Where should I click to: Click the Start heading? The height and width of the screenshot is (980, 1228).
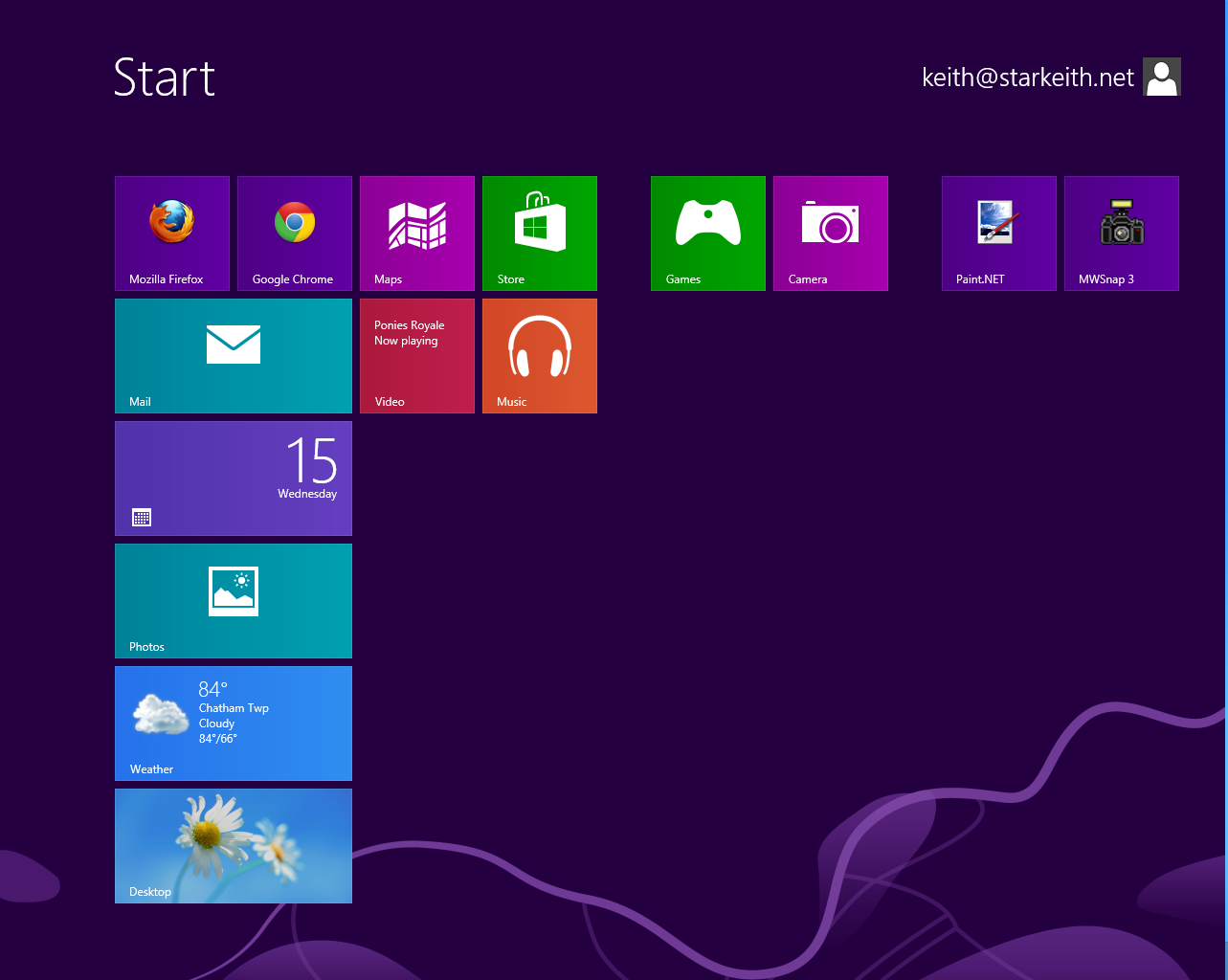click(x=164, y=78)
